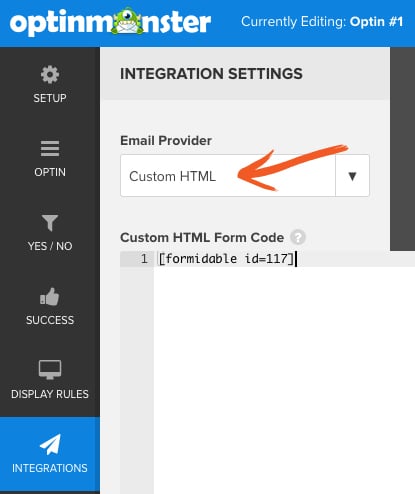415x494 pixels.
Task: Go to the OPTIN tab label
Action: point(50,172)
